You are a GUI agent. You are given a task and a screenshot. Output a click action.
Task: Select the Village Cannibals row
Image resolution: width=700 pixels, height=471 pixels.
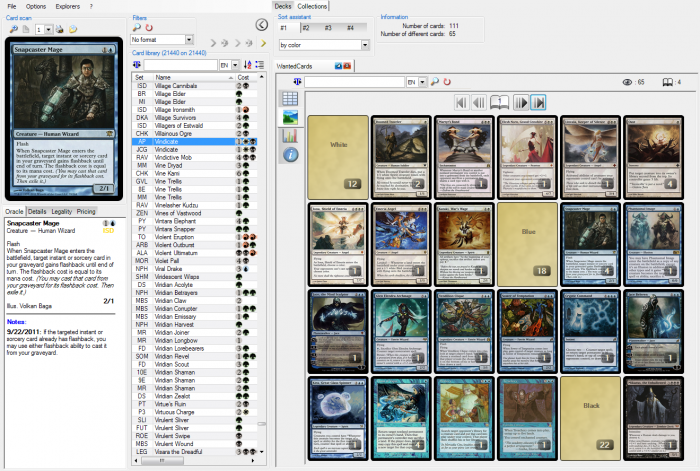[195, 86]
